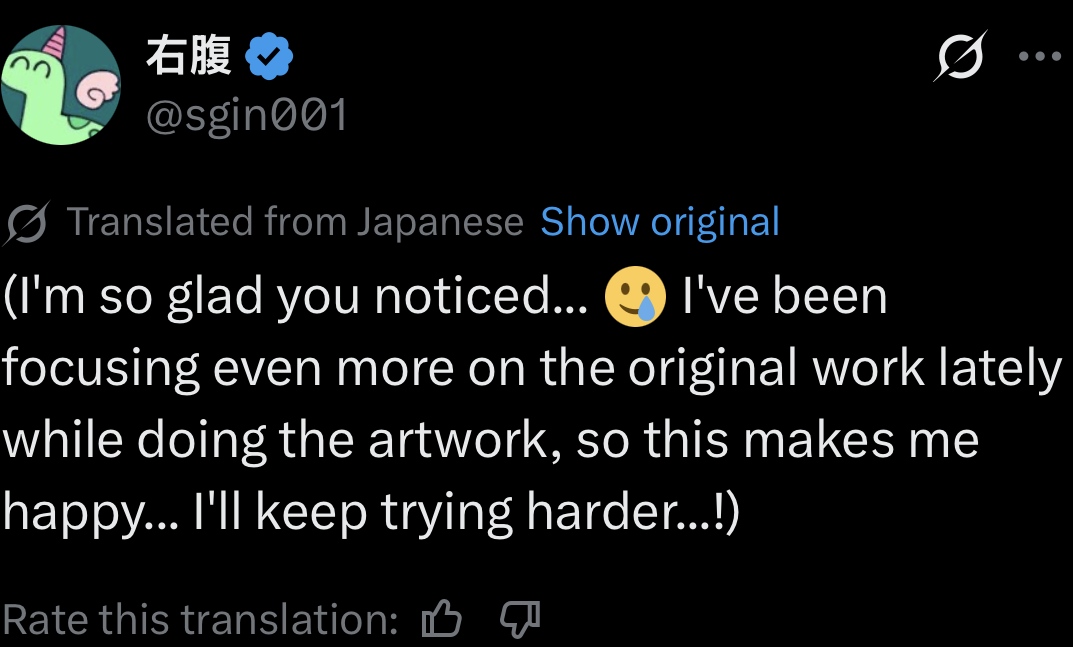Show original Japanese post text
Screen dimensions: 1073x647
(660, 222)
